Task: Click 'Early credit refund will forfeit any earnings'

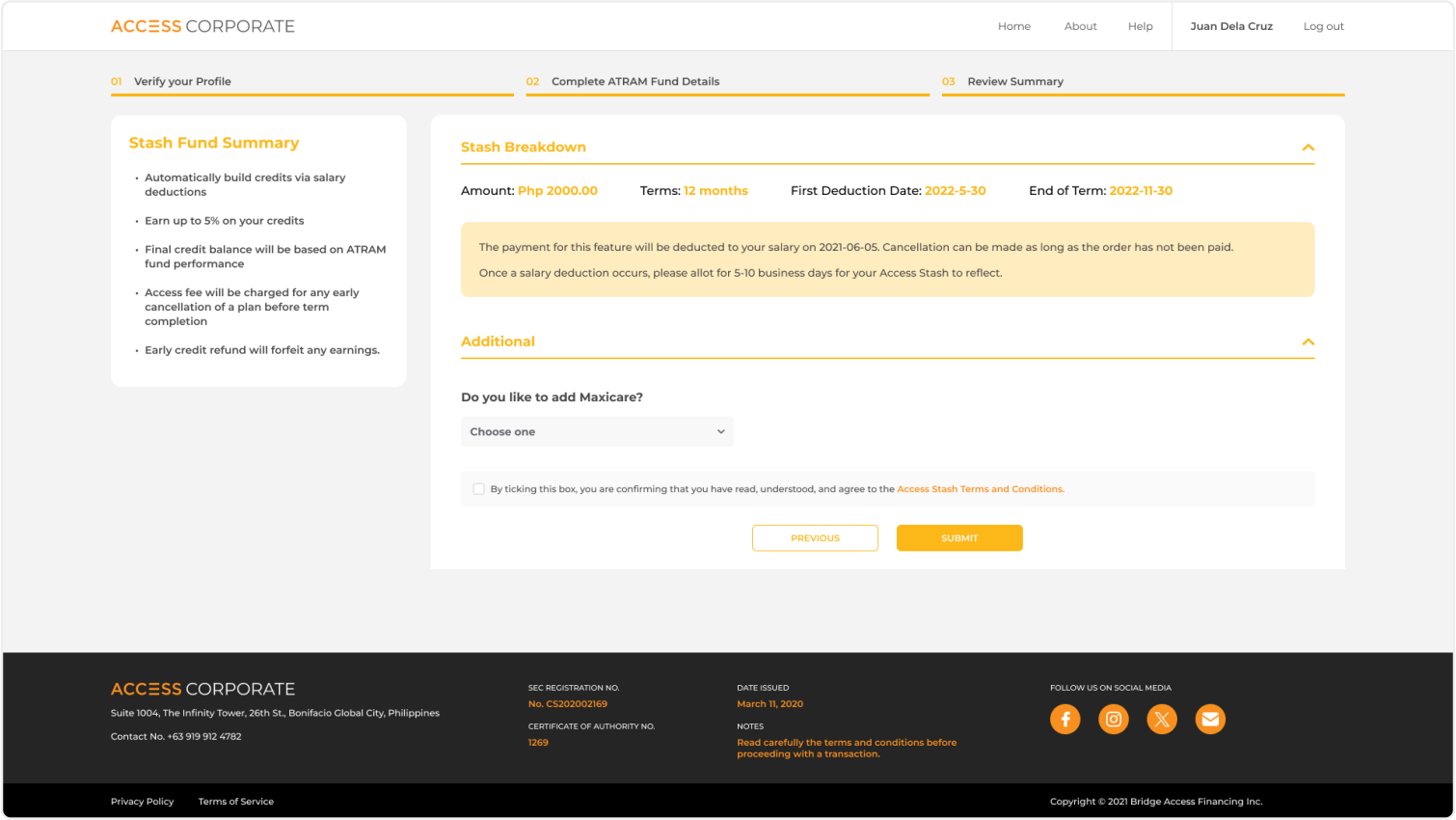Action: coord(262,350)
